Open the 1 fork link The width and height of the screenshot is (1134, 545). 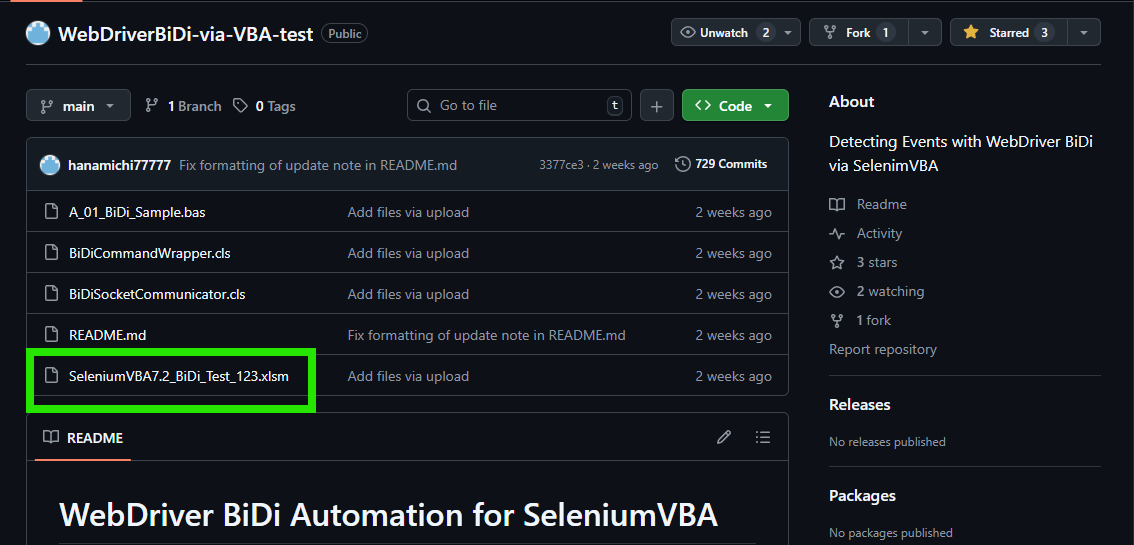(874, 320)
